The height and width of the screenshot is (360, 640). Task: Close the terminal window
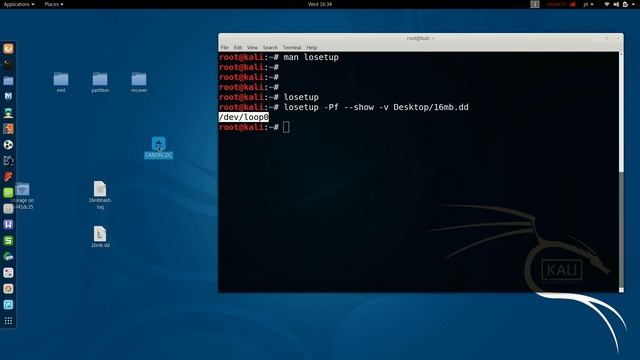click(x=618, y=38)
